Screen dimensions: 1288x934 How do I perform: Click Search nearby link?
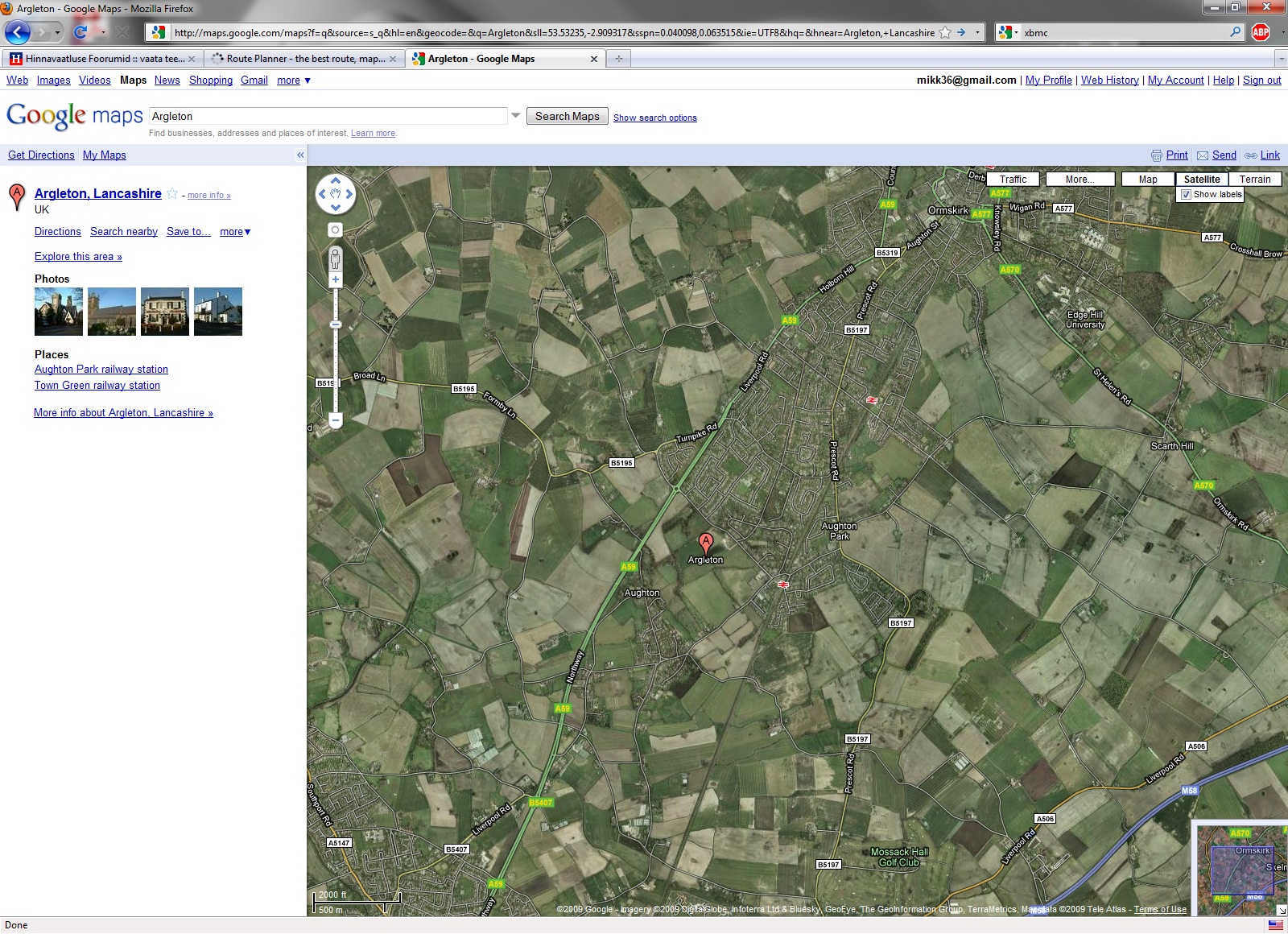pos(124,232)
